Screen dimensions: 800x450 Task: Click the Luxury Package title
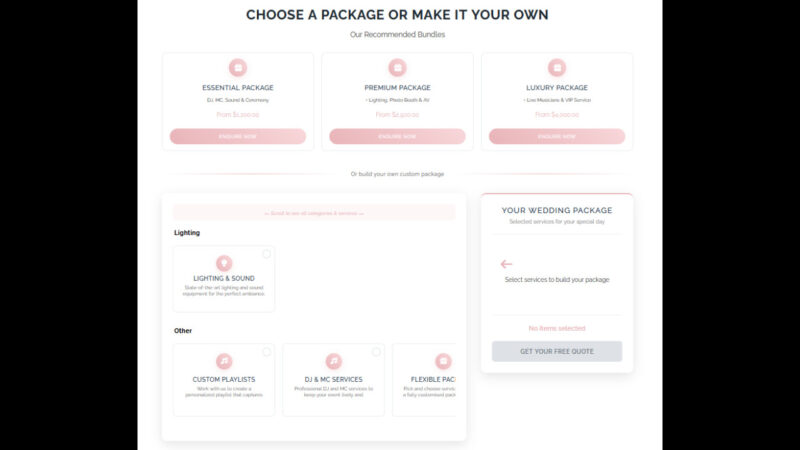557,88
